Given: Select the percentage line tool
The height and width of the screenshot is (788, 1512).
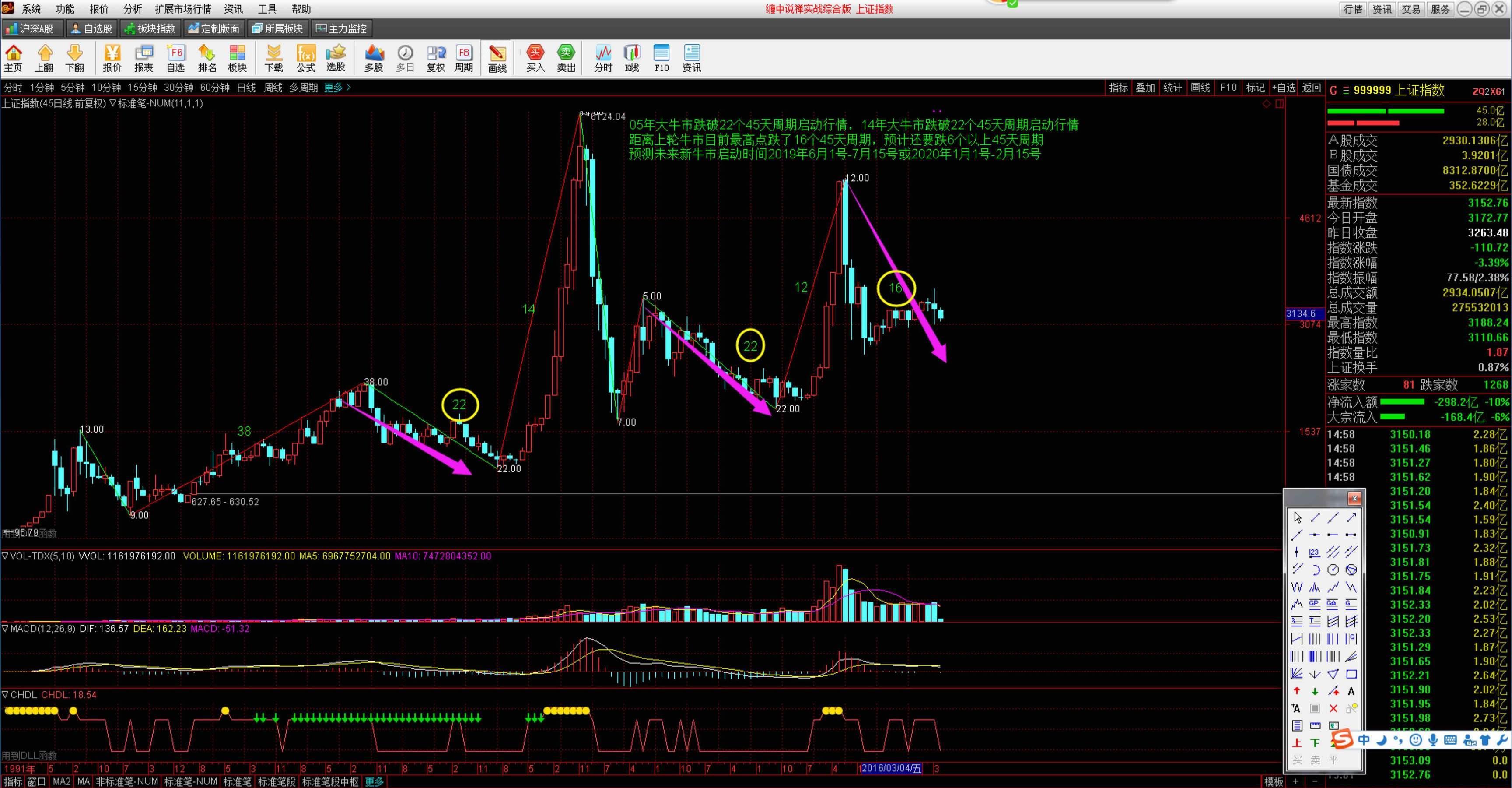Looking at the screenshot, I should (1297, 621).
